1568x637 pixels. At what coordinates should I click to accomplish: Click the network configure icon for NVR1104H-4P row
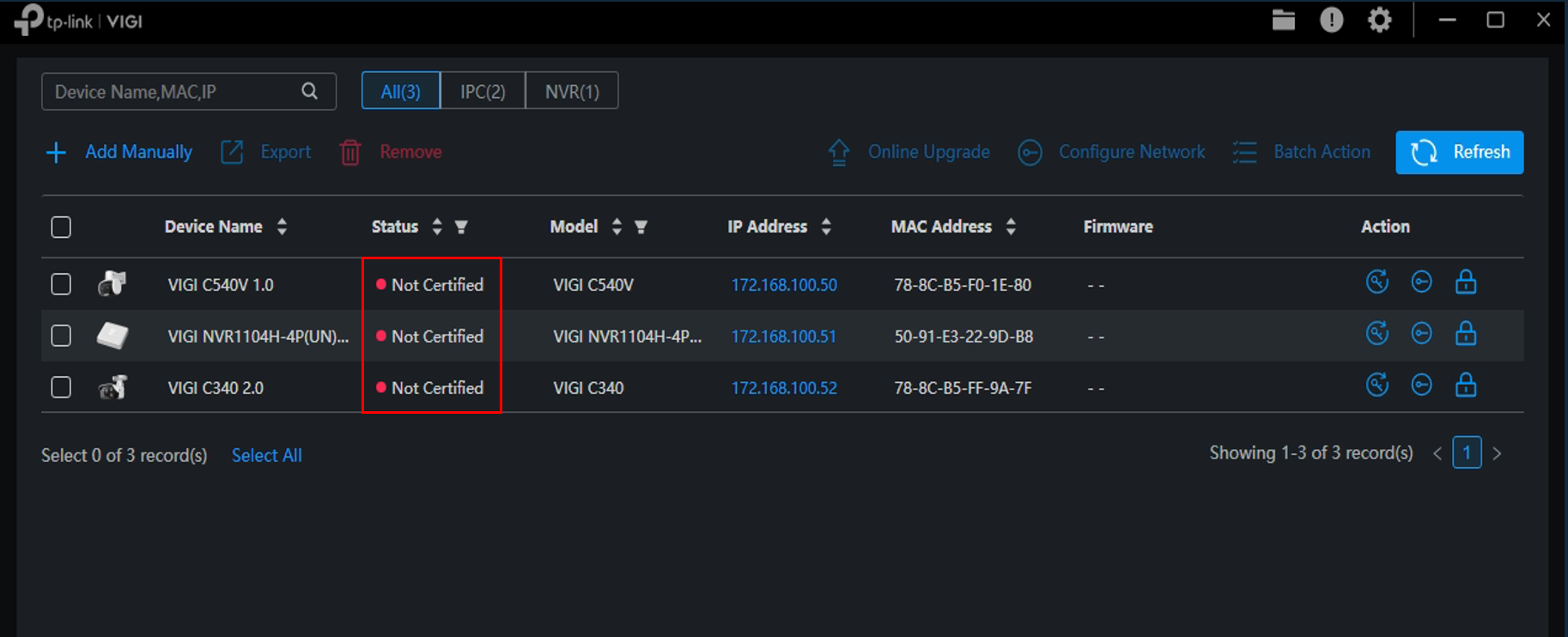(x=1422, y=333)
